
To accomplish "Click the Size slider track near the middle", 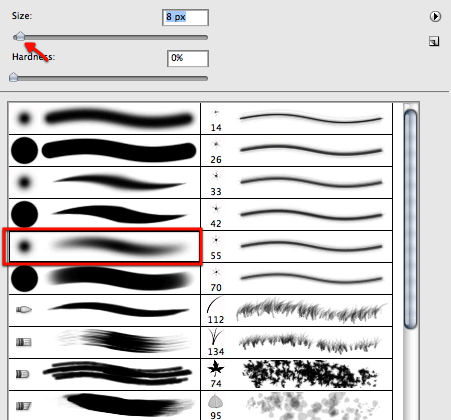I will (x=111, y=38).
